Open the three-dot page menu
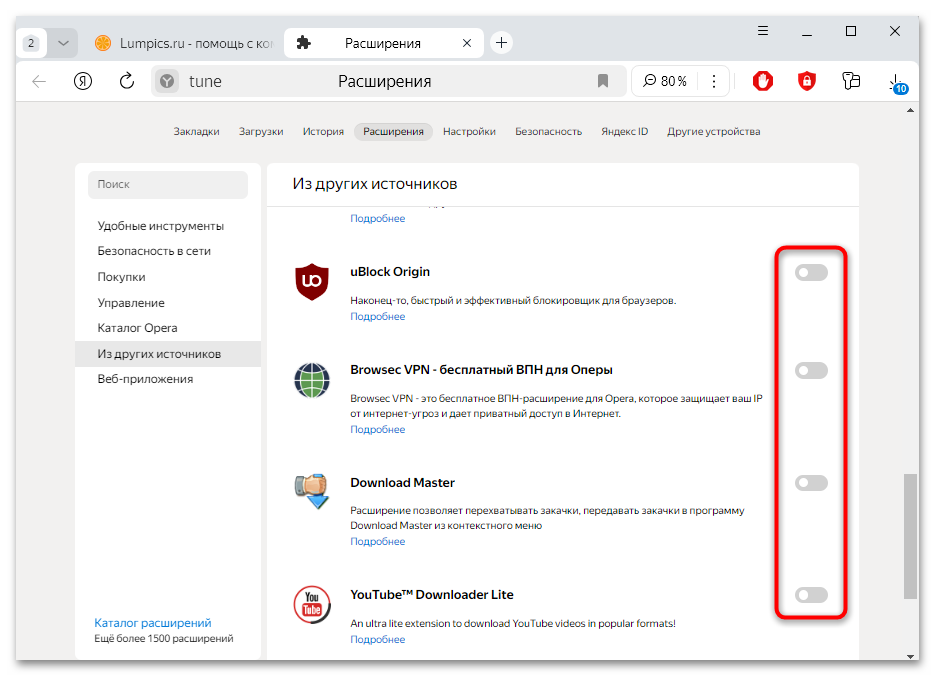The image size is (935, 676). 714,81
